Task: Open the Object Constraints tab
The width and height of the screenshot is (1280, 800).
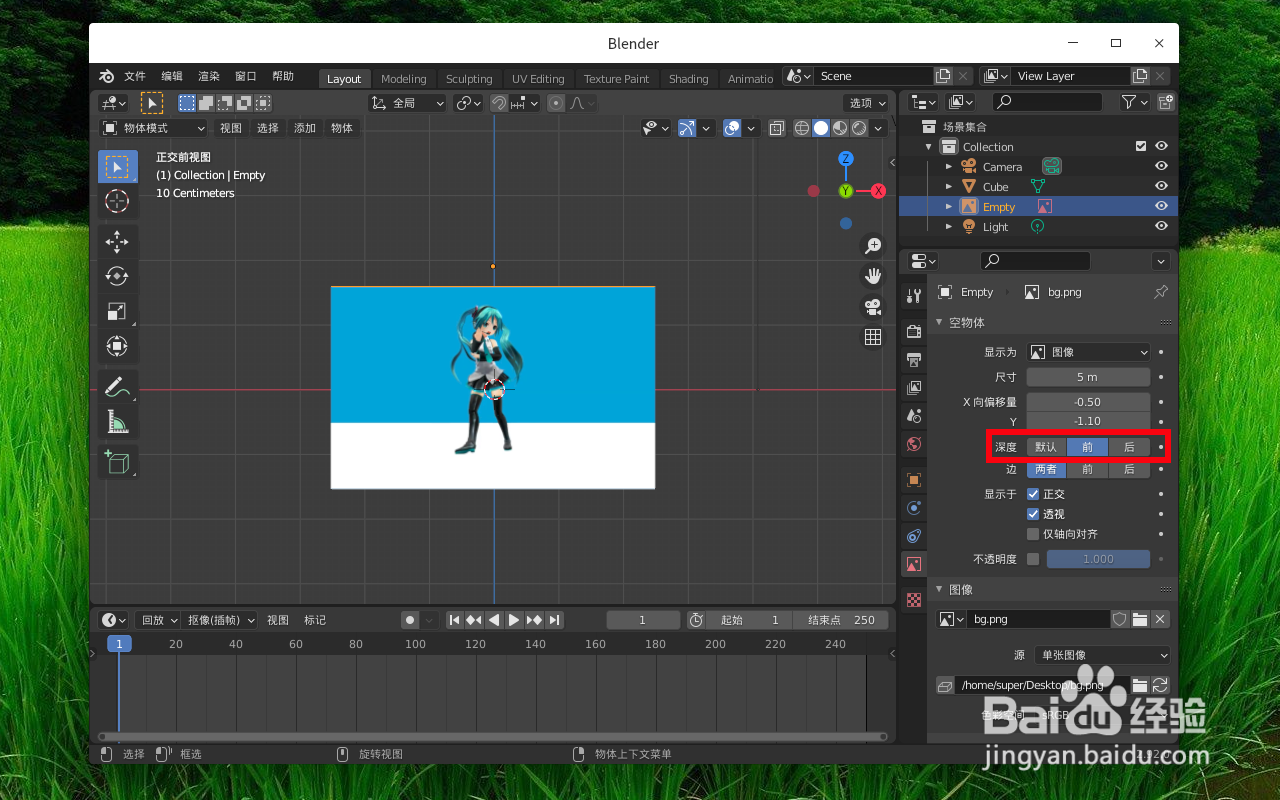Action: point(913,536)
